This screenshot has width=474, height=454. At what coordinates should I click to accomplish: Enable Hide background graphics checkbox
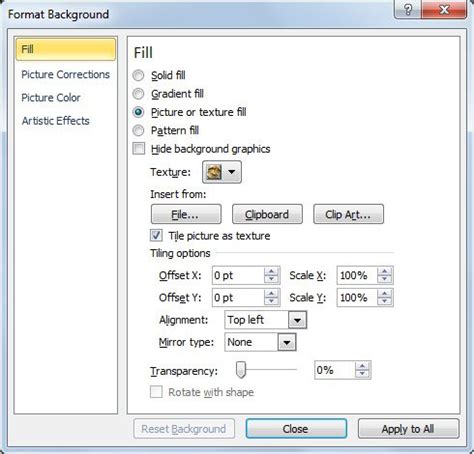tap(139, 149)
